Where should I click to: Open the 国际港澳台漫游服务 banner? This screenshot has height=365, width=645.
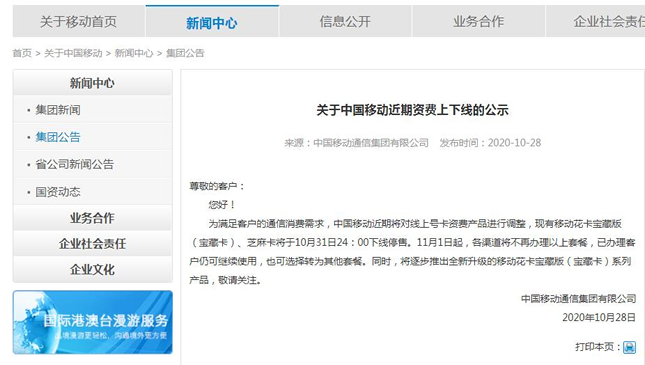tap(93, 322)
